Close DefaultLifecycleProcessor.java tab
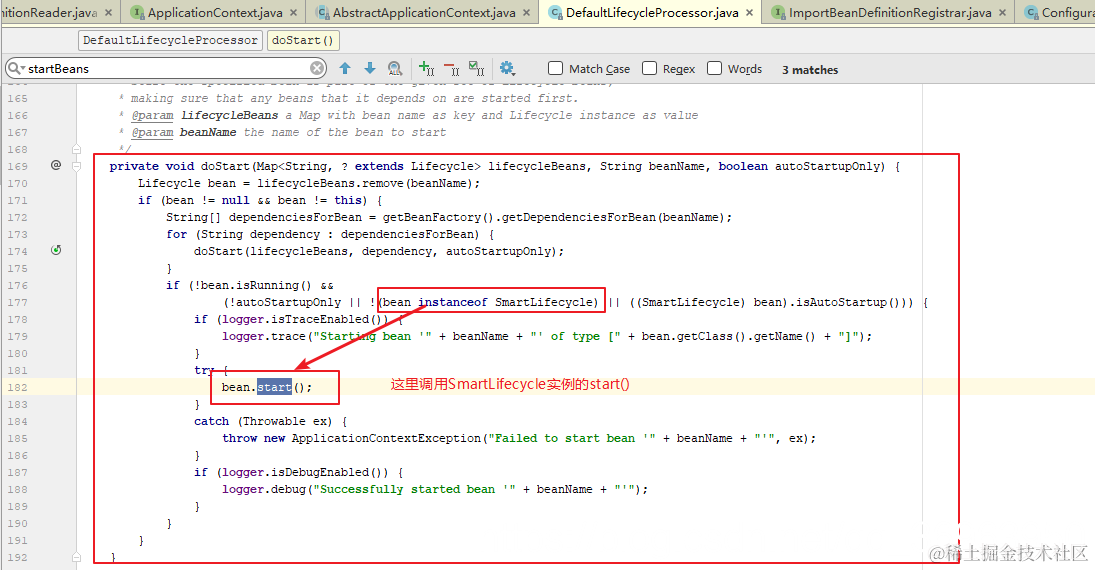This screenshot has height=570, width=1095. [x=749, y=13]
